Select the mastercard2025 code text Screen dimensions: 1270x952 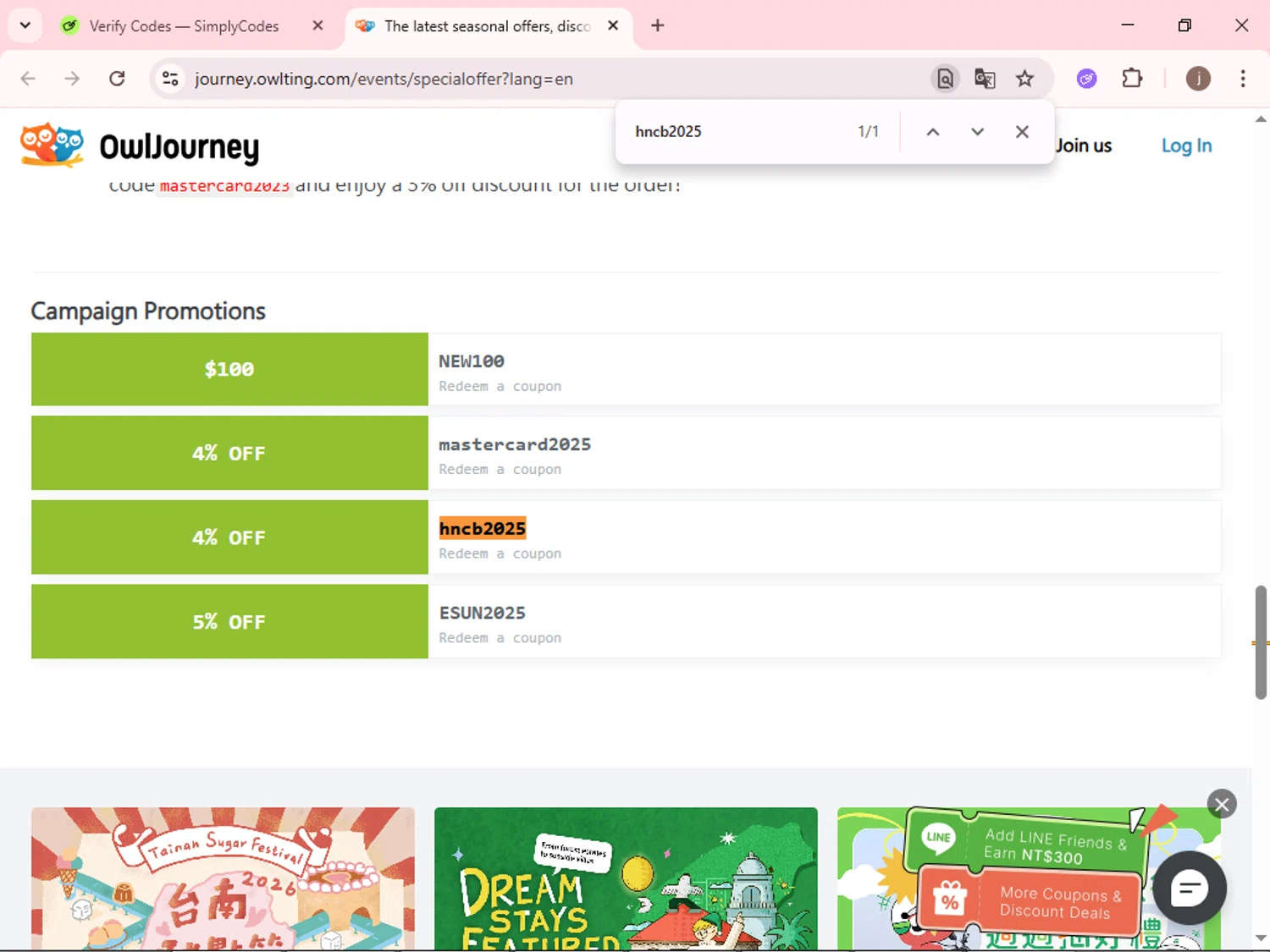tap(515, 444)
